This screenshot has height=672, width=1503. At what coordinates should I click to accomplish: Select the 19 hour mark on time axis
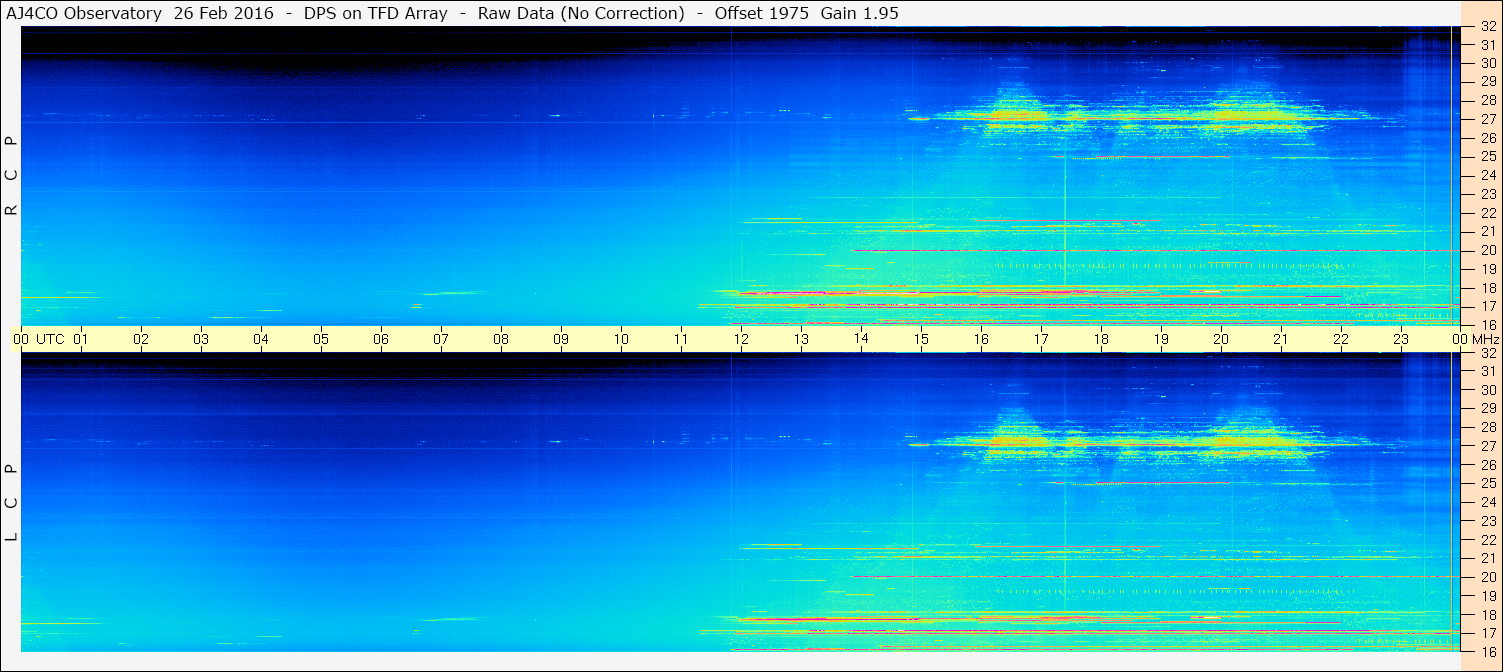tap(1161, 339)
